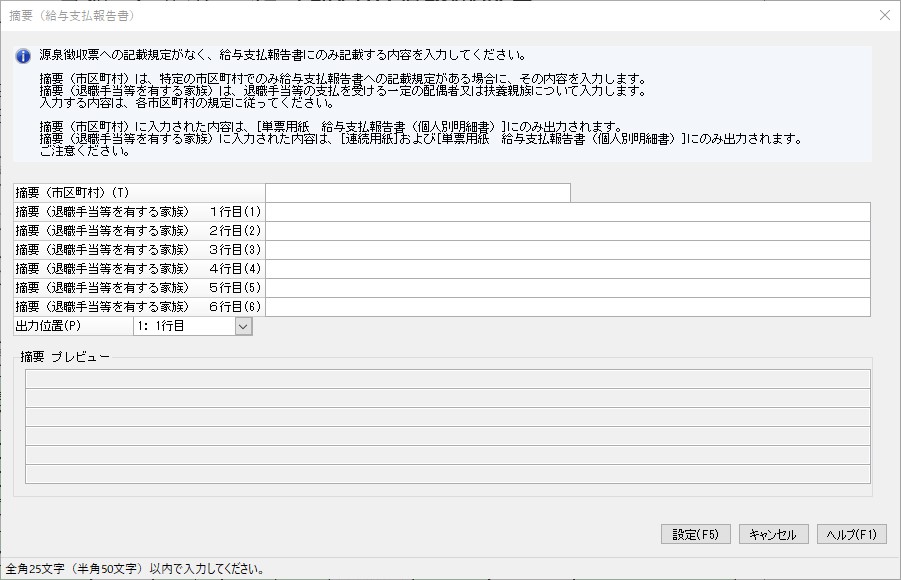Open help with ヘルプ(F1) button
901x580 pixels.
pyautogui.click(x=851, y=534)
